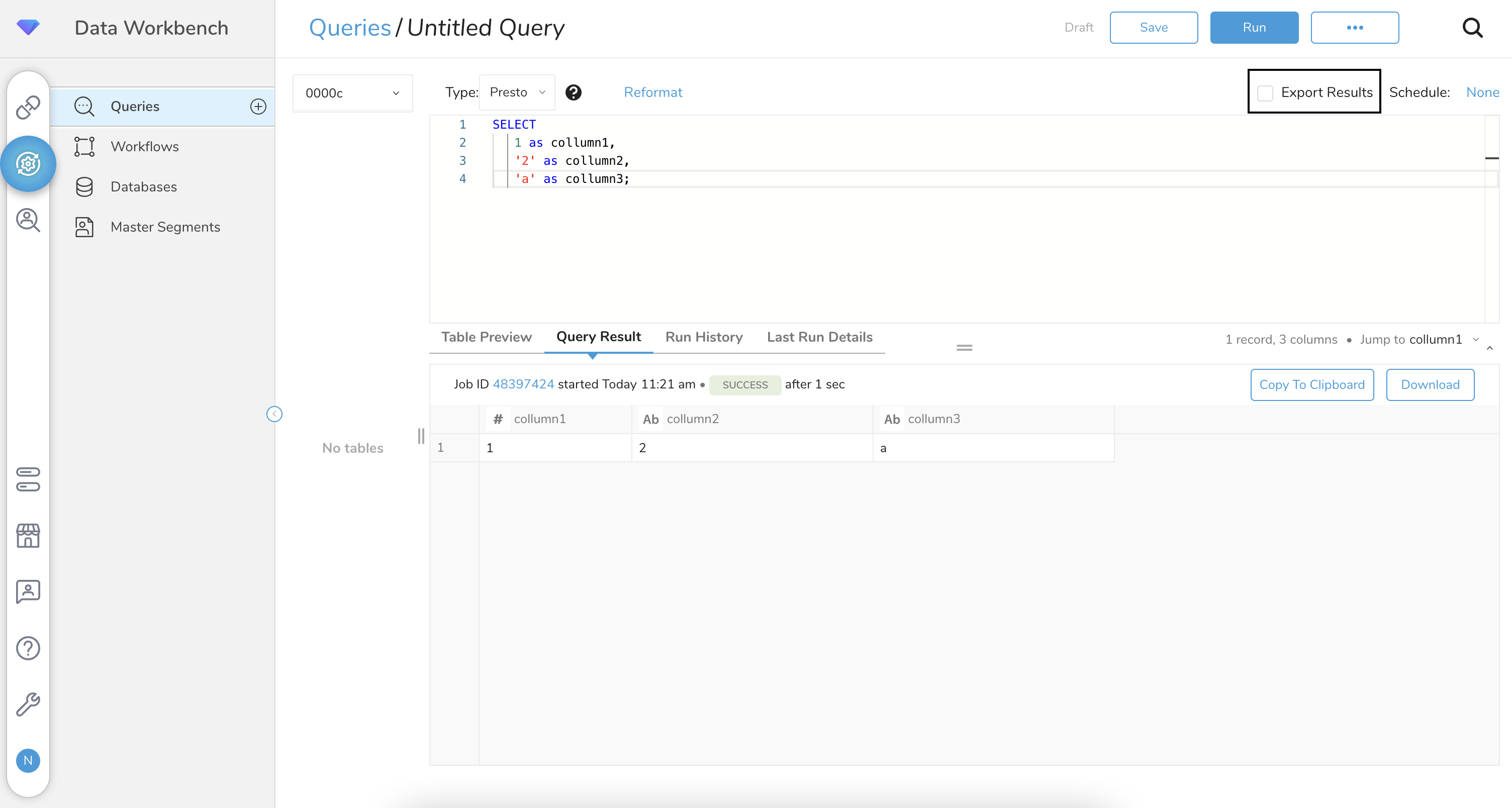
Task: Click the plus icon next to Queries
Action: [x=258, y=106]
